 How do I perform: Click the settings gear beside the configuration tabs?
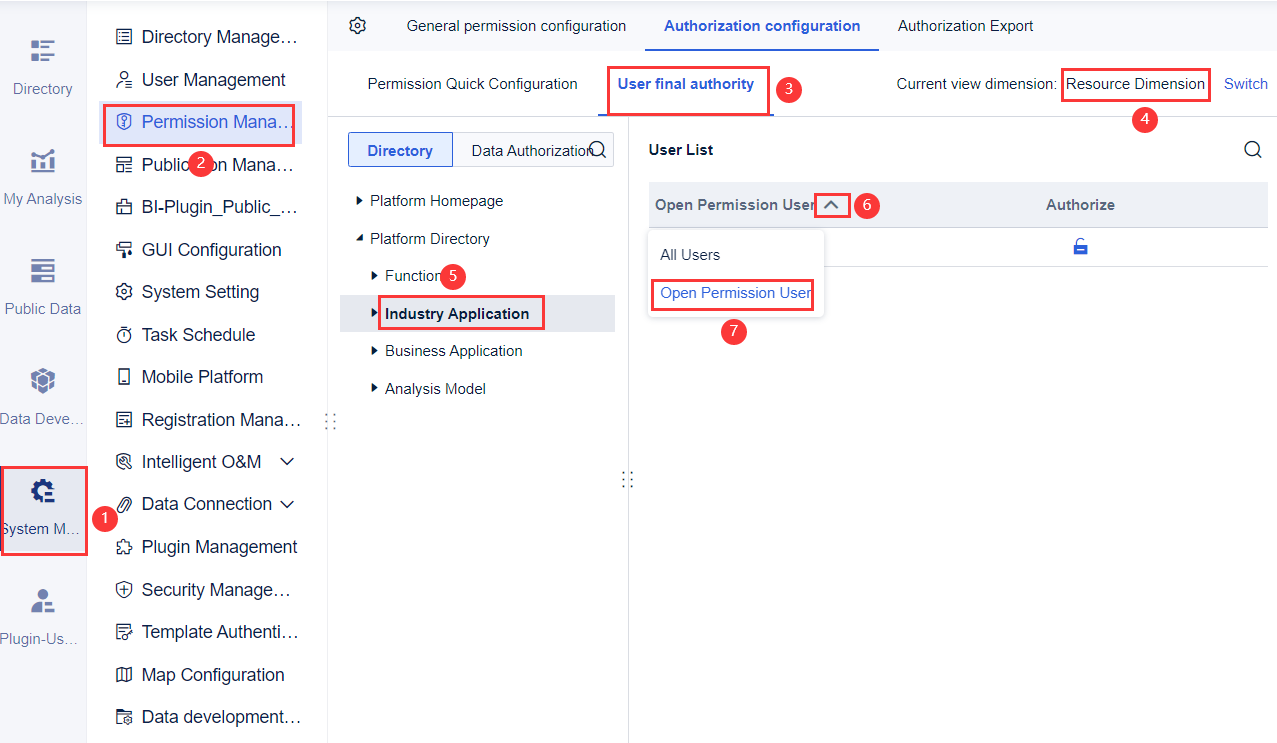[357, 26]
